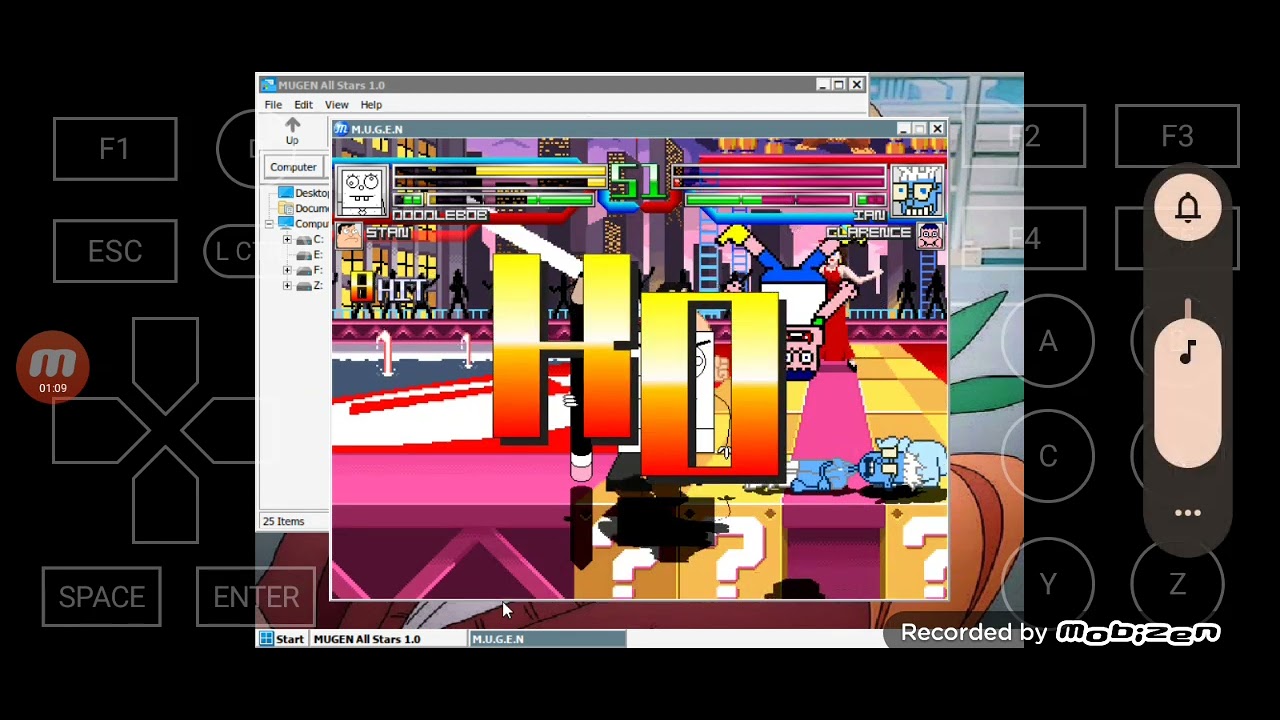The height and width of the screenshot is (720, 1280).
Task: Click the Ian character portrait
Action: (917, 191)
